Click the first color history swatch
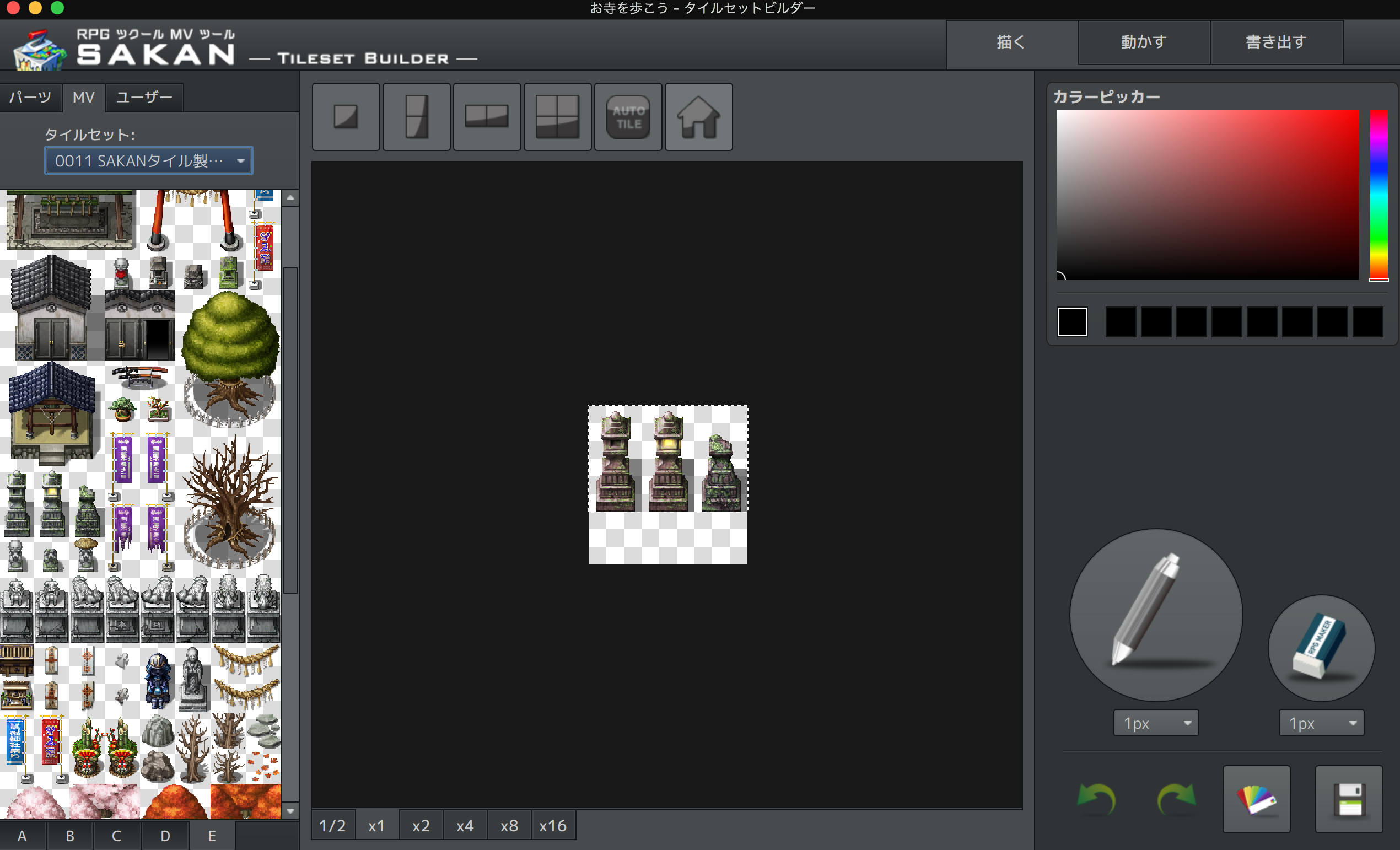Screen dimensions: 1400x850 coord(1121,321)
